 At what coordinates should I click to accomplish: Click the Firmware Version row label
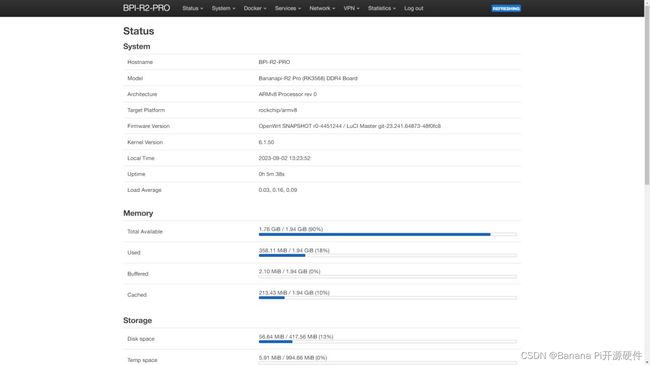coord(148,126)
